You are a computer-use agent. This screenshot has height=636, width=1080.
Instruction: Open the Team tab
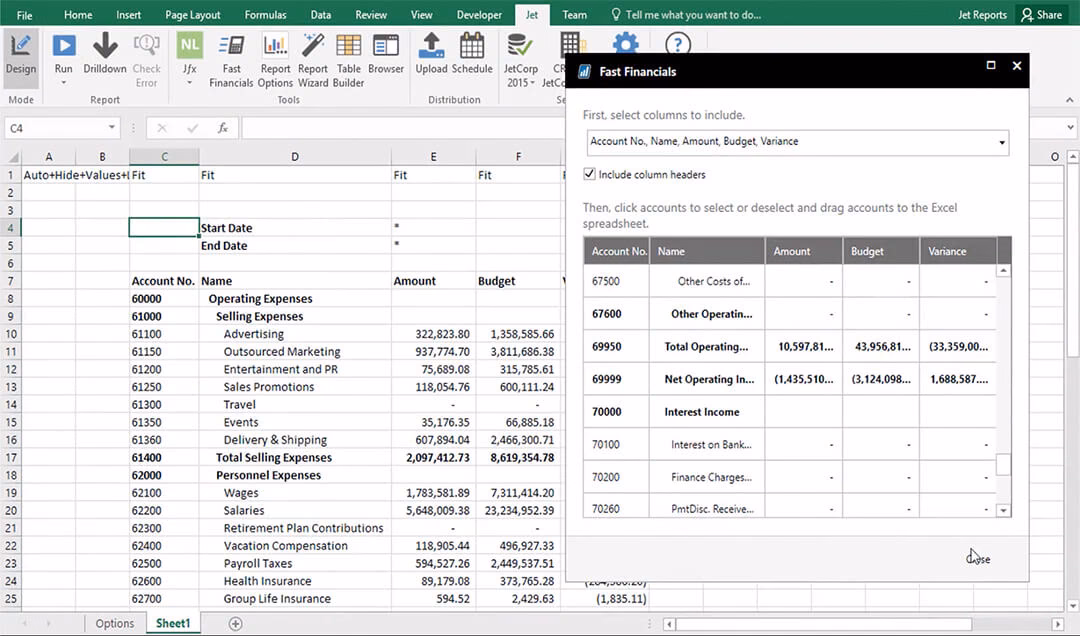[x=574, y=14]
